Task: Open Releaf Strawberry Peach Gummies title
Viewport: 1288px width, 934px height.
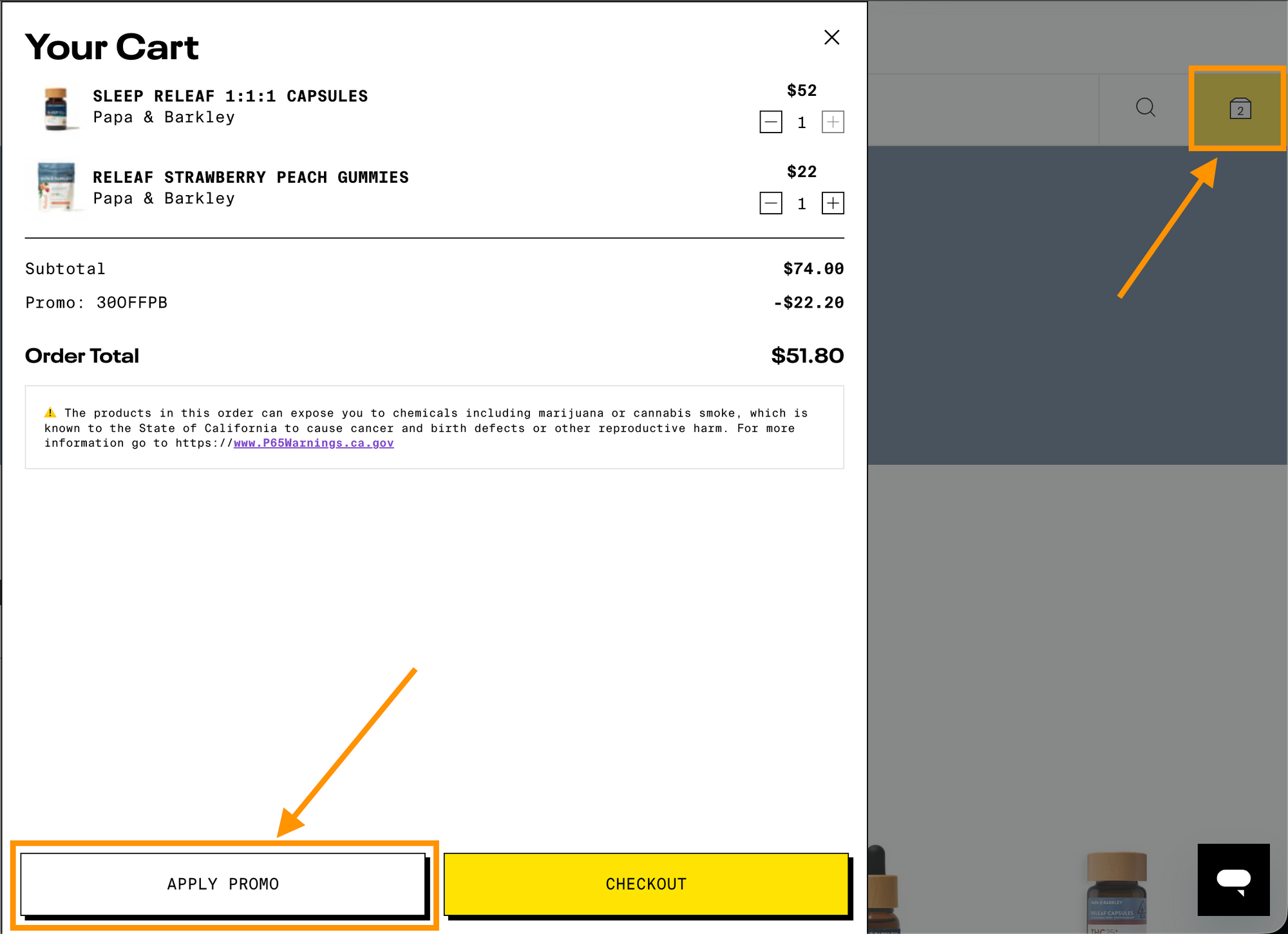Action: 251,177
